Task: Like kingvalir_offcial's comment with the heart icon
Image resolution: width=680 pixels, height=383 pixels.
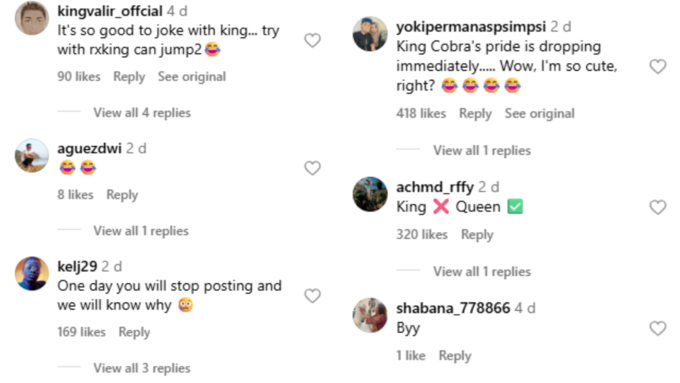Action: [x=312, y=40]
